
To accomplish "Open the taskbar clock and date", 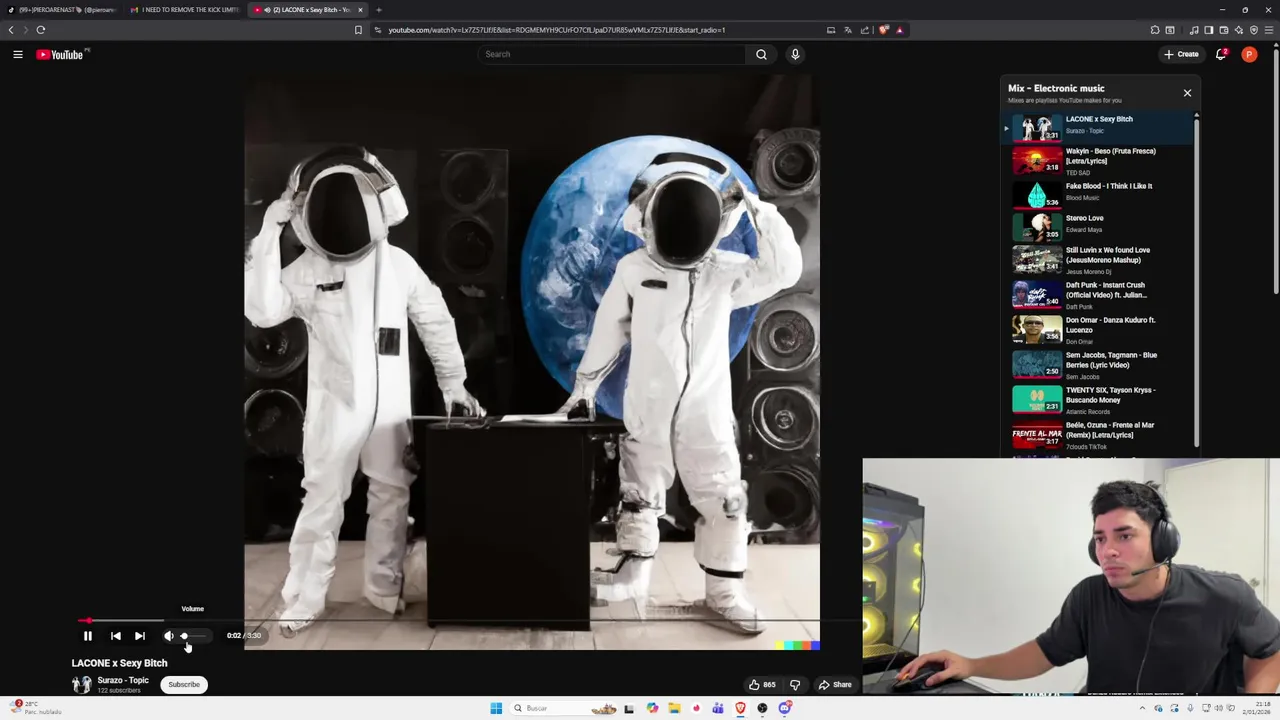I will point(1255,708).
